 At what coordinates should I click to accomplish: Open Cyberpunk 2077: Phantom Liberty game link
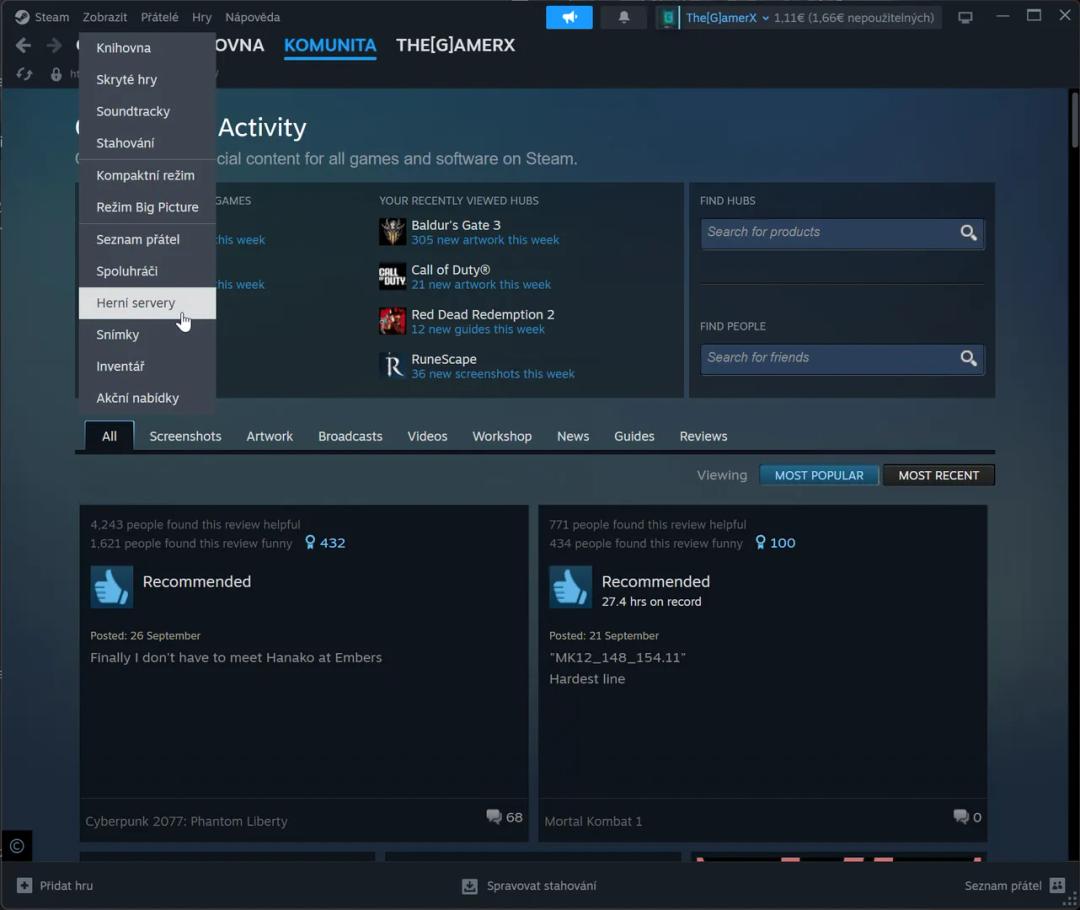point(186,821)
